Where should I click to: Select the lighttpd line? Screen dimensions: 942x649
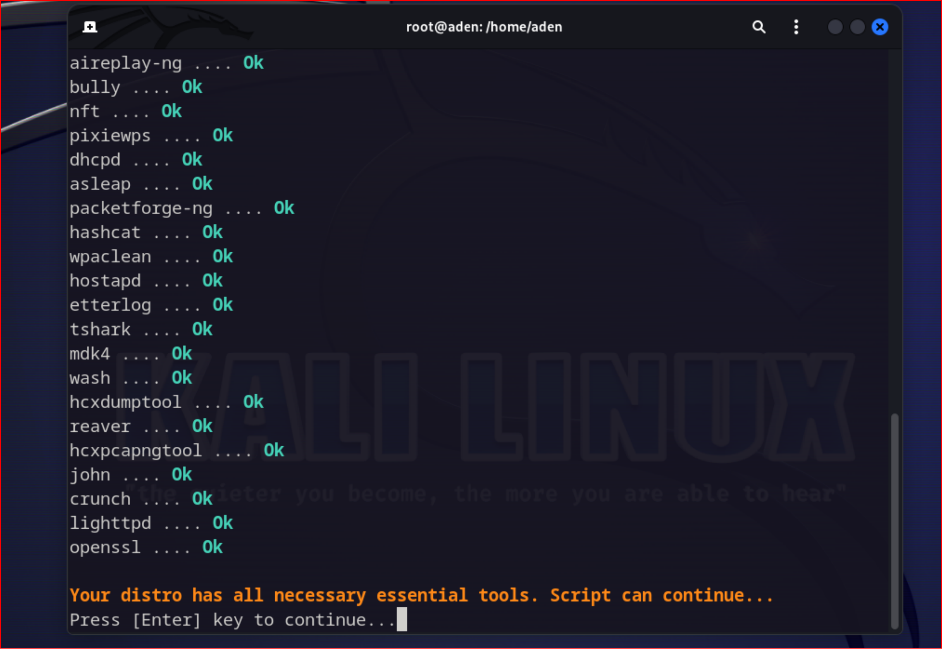tap(151, 523)
